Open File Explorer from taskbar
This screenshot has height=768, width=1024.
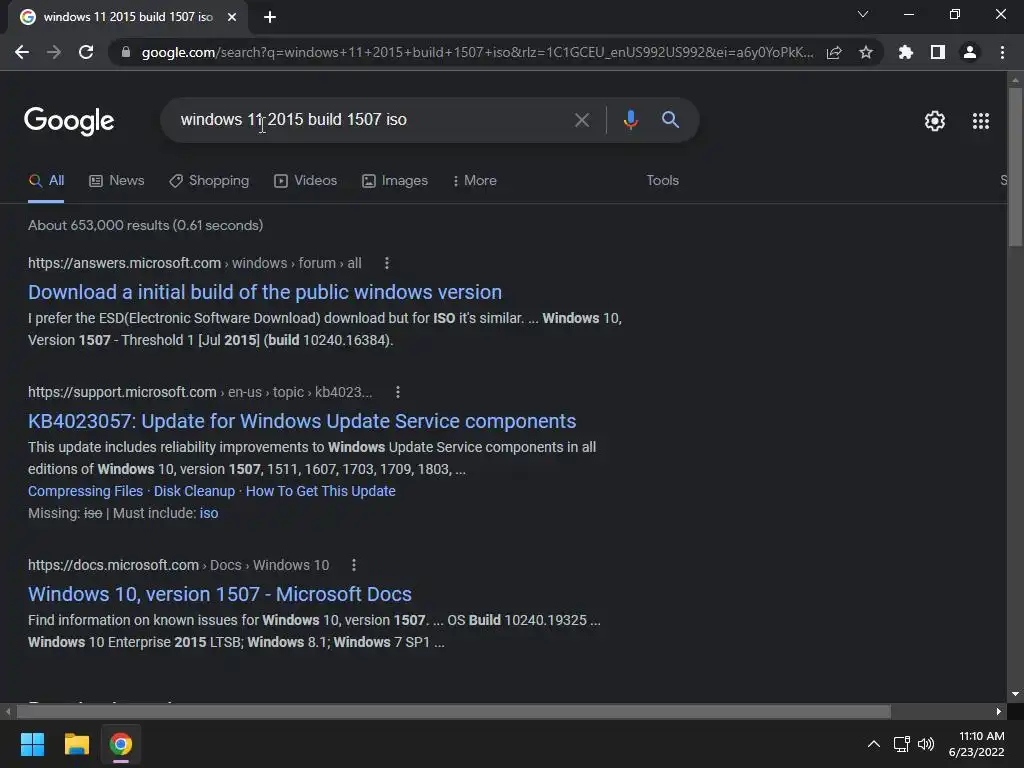click(x=76, y=744)
